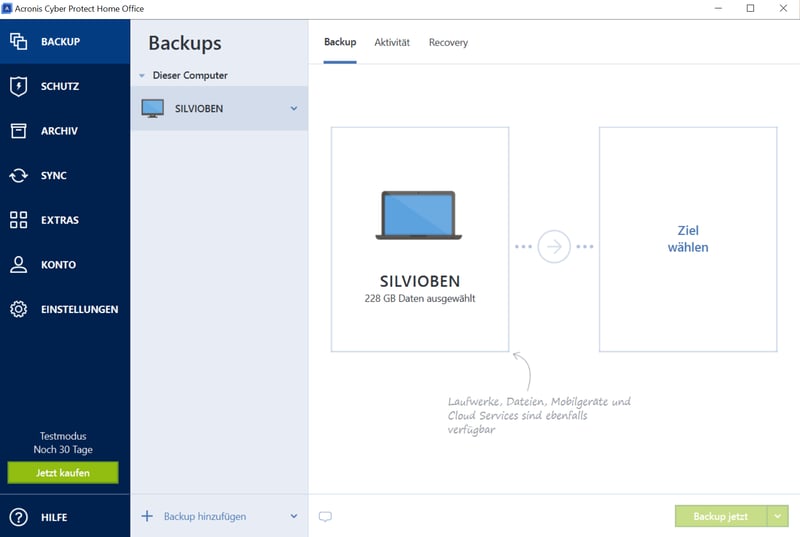Viewport: 800px width, 537px height.
Task: Click the 228 GB Daten ausgewählt text
Action: click(420, 298)
